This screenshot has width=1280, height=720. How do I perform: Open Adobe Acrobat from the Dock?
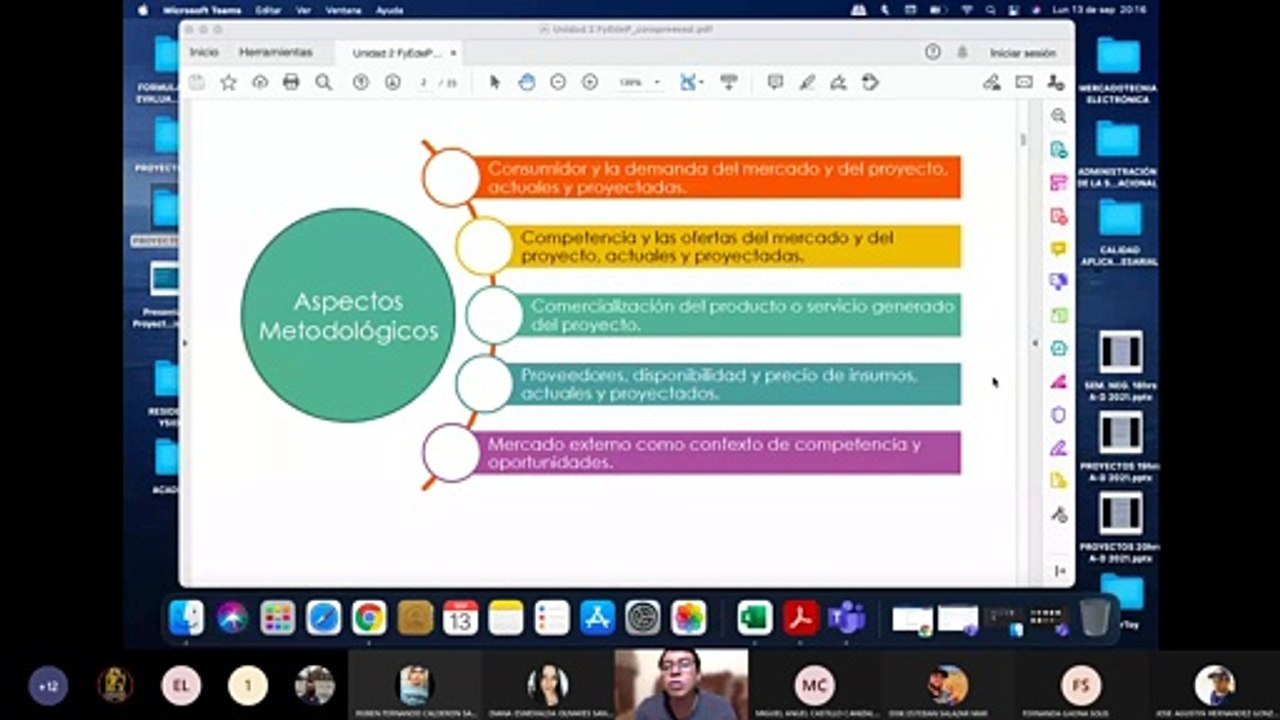point(801,617)
